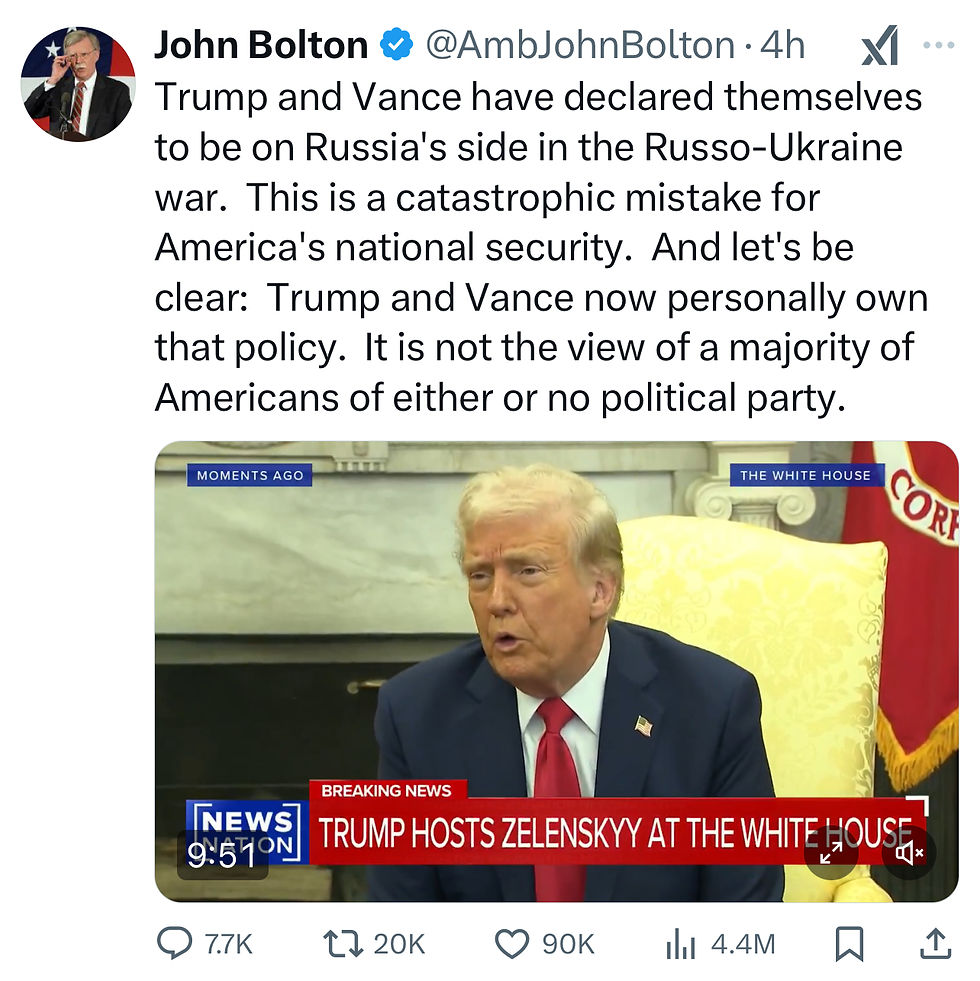Tap the repost arrows icon
The image size is (980, 981).
pos(343,943)
